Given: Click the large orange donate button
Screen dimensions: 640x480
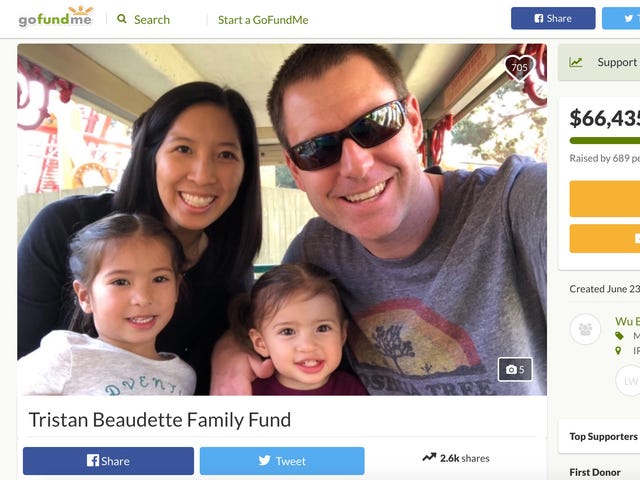Looking at the screenshot, I should (x=604, y=199).
